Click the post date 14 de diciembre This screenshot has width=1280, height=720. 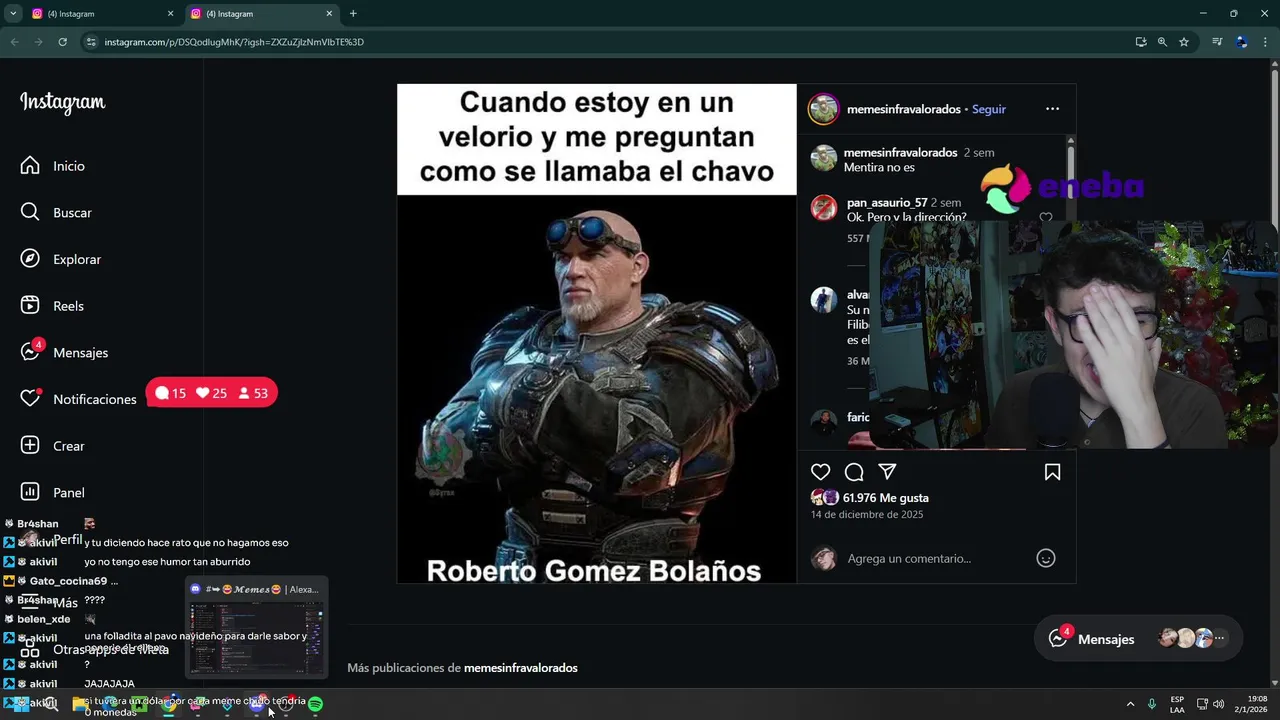click(867, 515)
